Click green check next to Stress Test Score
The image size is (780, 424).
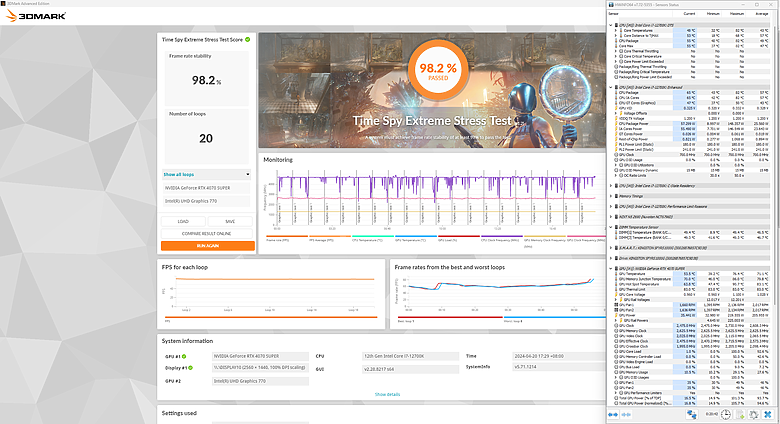click(248, 39)
